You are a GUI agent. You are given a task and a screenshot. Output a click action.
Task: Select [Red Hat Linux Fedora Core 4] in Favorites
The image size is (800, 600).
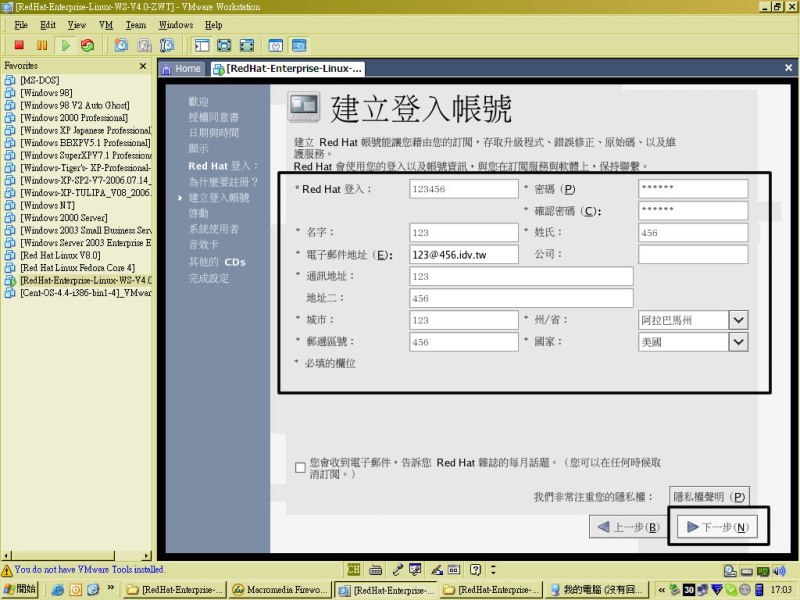coord(78,268)
